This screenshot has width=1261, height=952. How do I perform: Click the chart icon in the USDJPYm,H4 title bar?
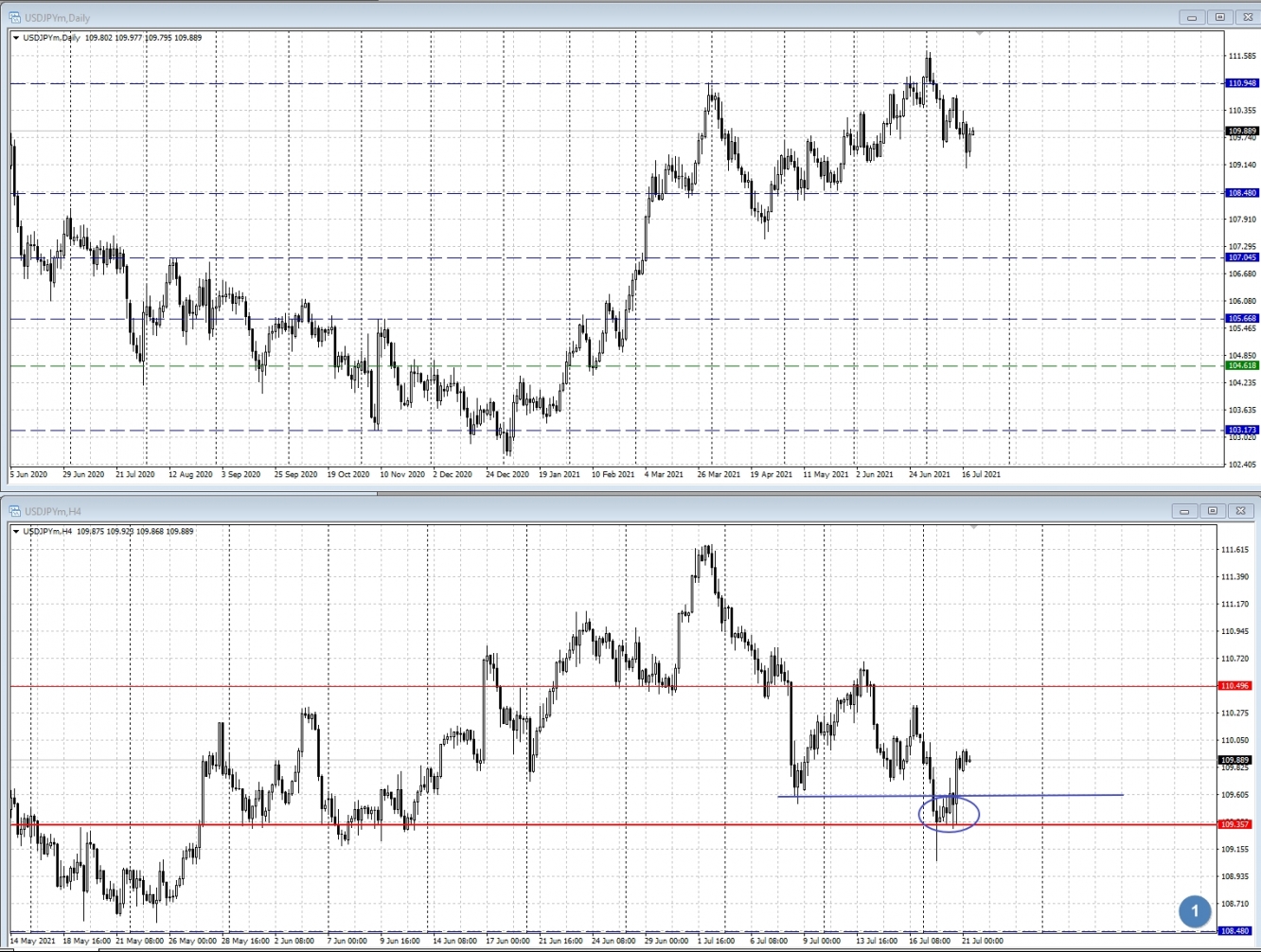pos(14,511)
